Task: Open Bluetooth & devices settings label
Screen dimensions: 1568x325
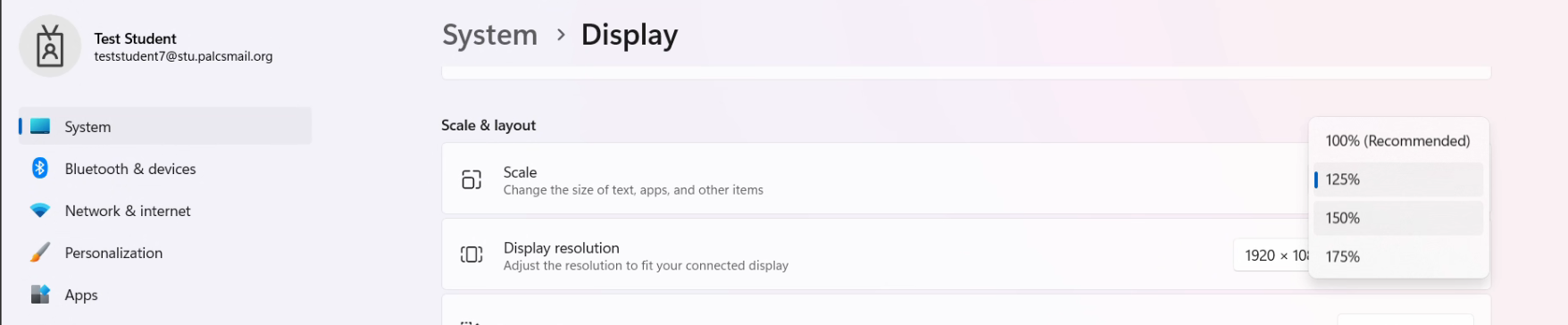Action: (130, 169)
